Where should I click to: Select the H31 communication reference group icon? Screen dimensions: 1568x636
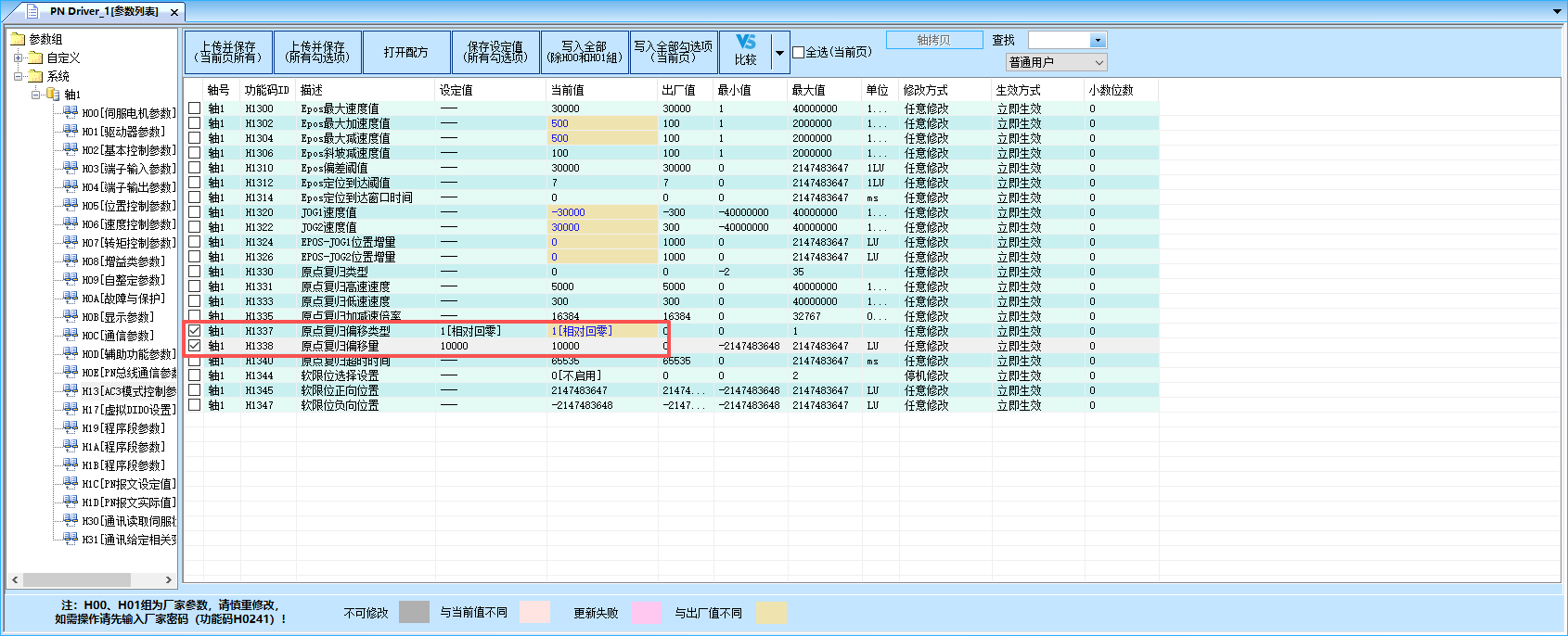(x=71, y=539)
